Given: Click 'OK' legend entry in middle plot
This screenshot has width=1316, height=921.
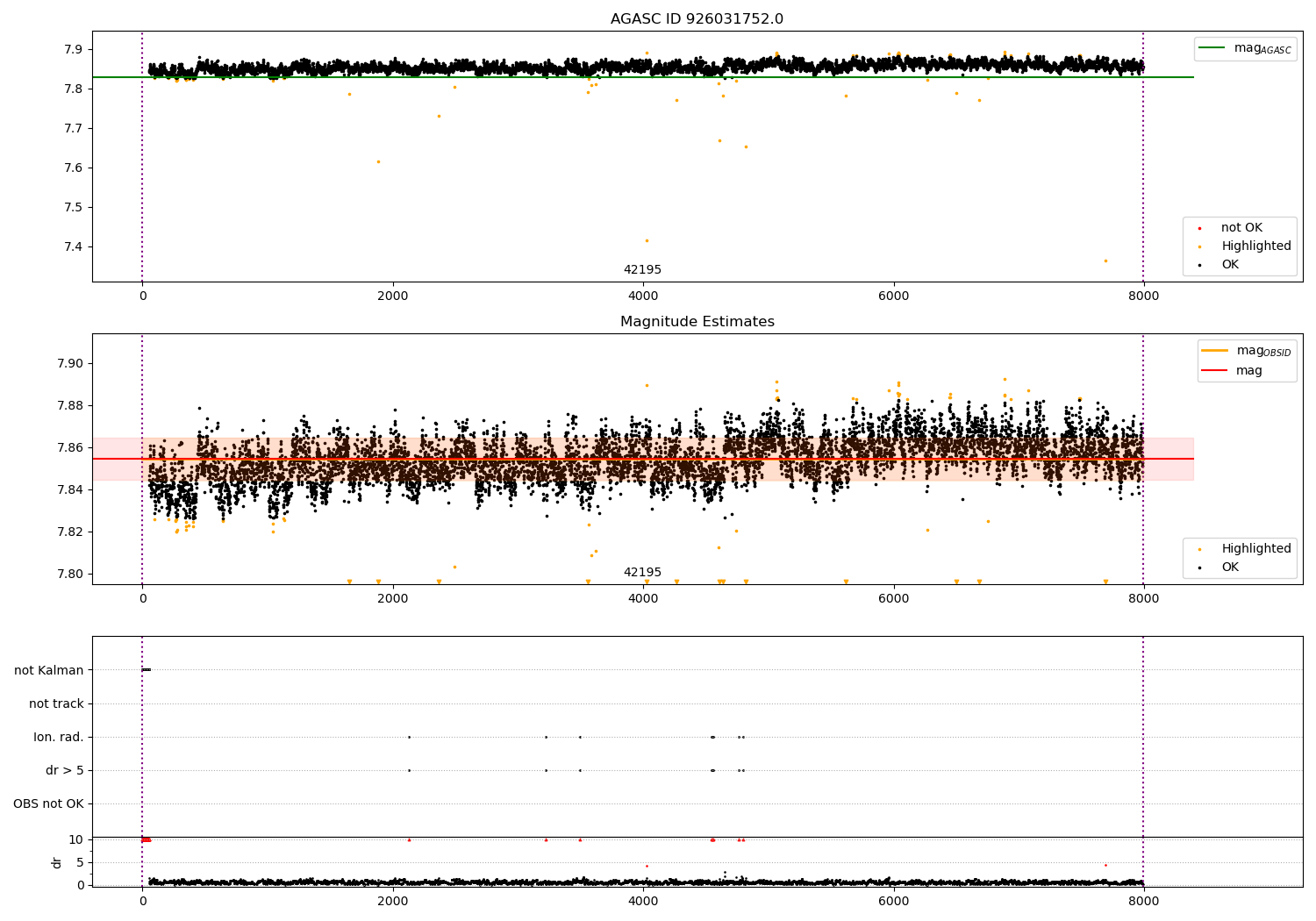Looking at the screenshot, I should [1230, 568].
